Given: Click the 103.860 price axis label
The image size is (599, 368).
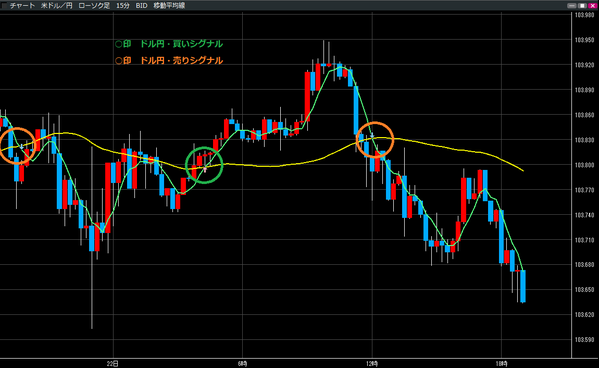Looking at the screenshot, I should click(584, 115).
